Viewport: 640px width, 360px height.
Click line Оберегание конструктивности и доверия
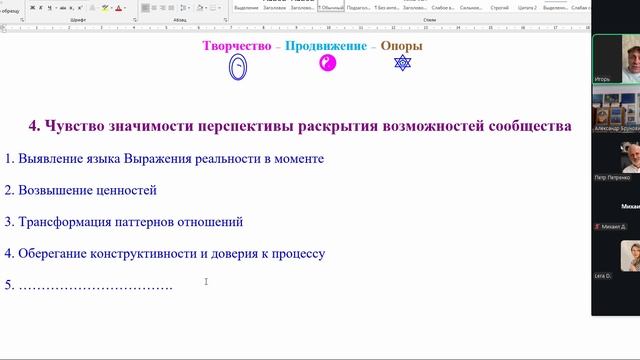[165, 253]
